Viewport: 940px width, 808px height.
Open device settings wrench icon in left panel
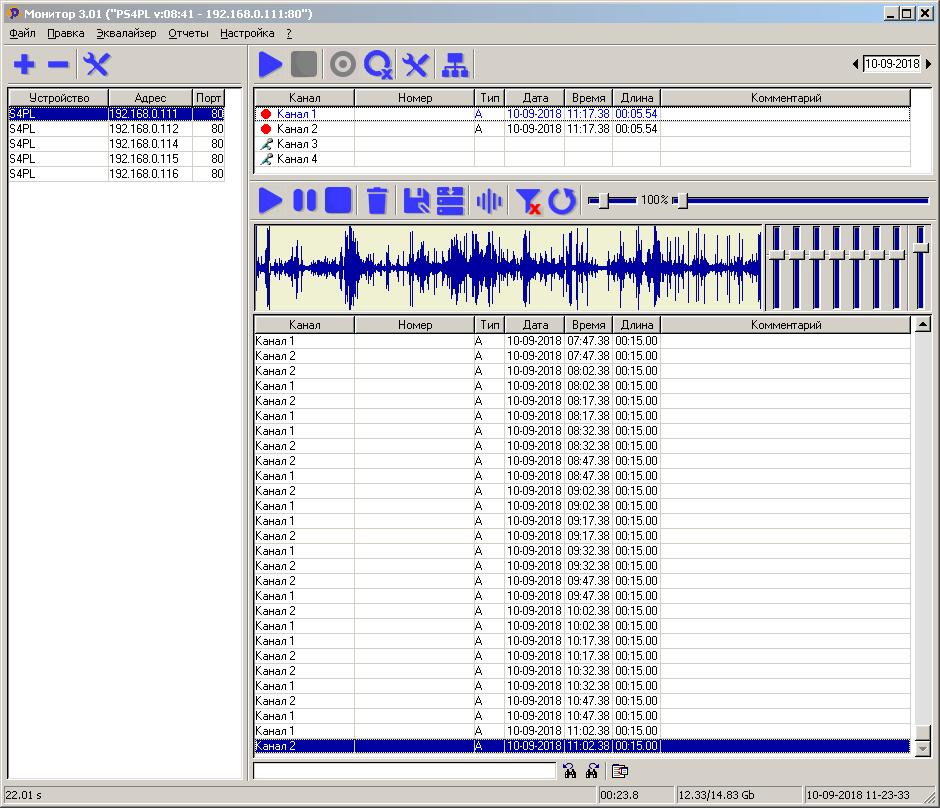[x=97, y=65]
